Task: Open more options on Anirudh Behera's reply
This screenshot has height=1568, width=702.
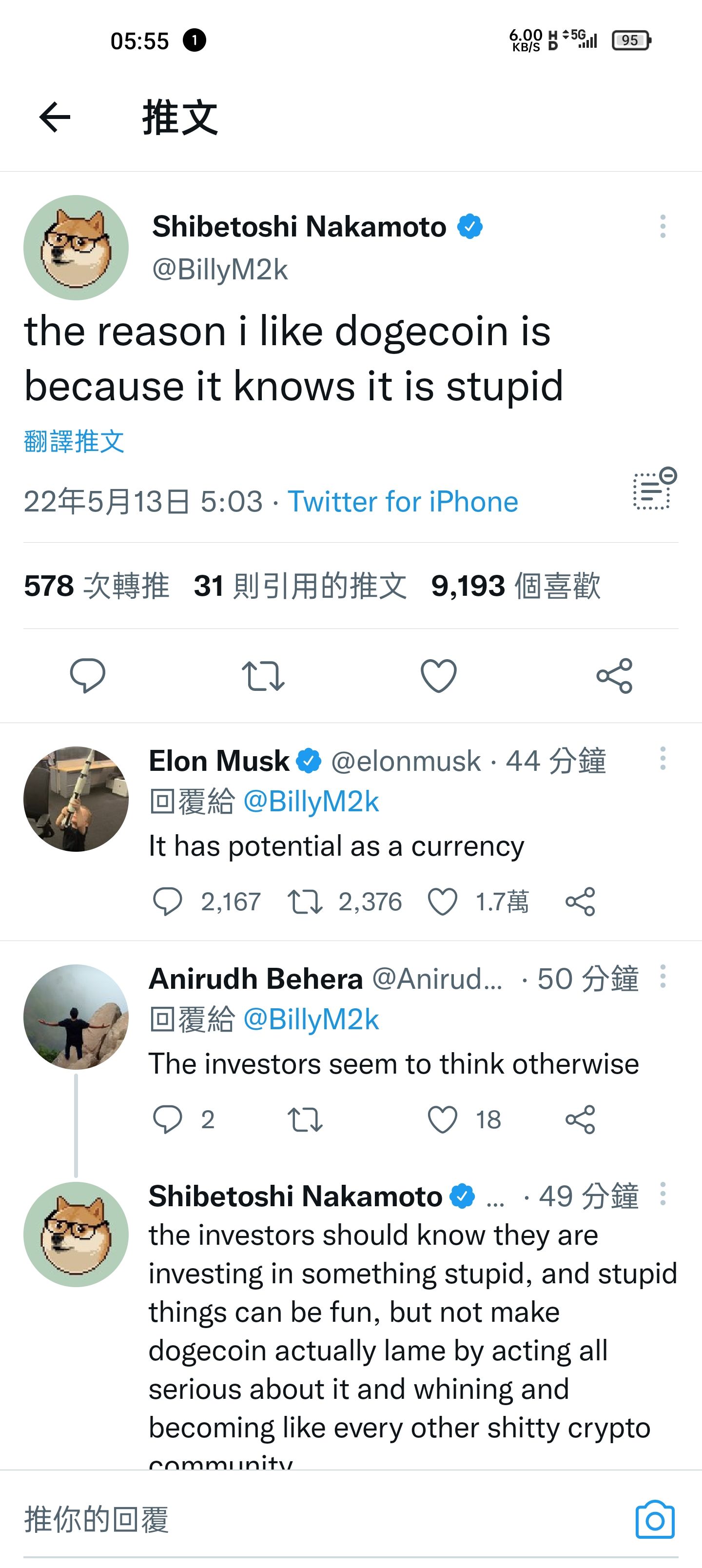Action: (663, 977)
